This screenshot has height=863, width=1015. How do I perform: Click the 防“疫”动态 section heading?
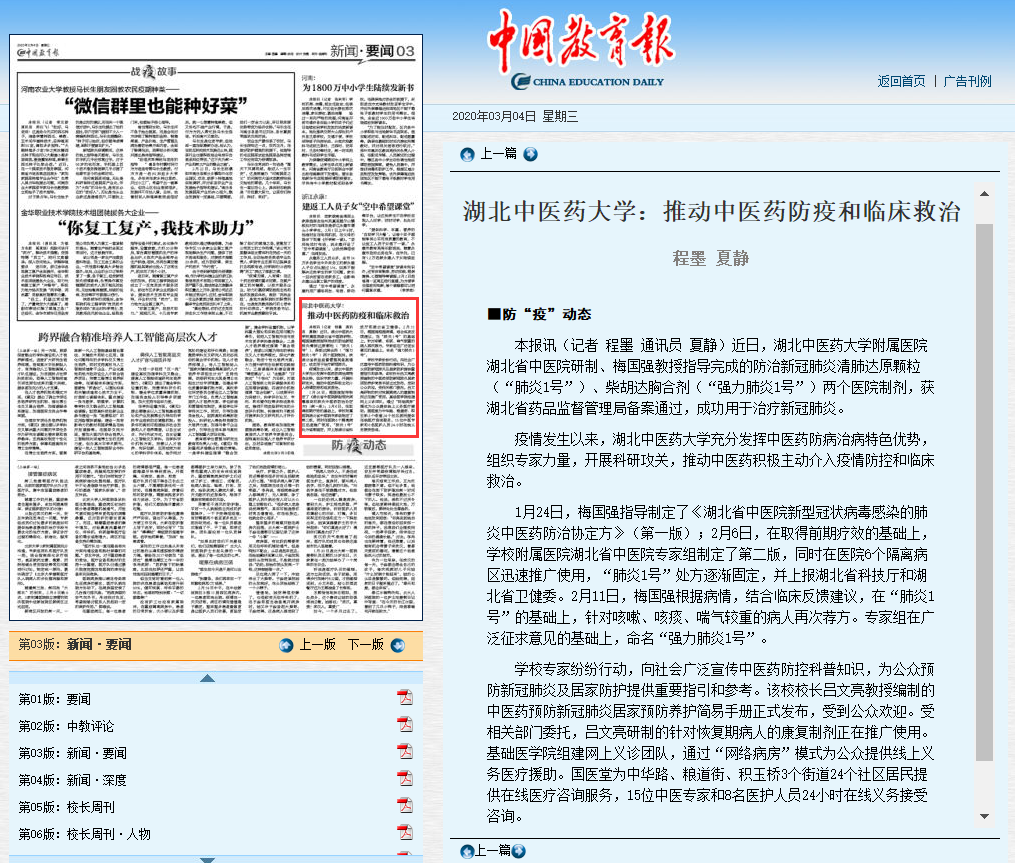click(539, 315)
